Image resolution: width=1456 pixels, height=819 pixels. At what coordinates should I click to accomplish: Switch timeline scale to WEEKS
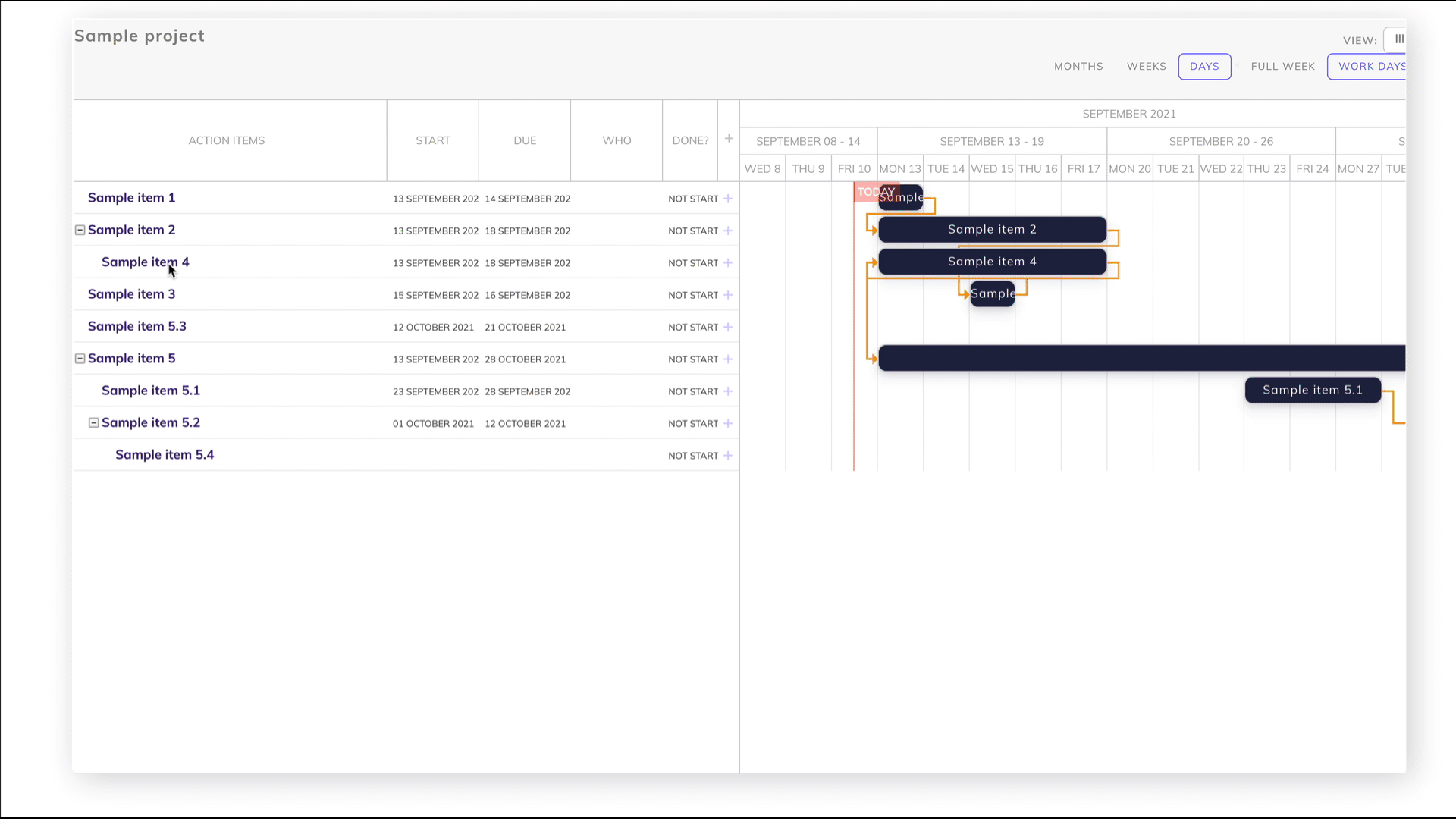[x=1146, y=67]
